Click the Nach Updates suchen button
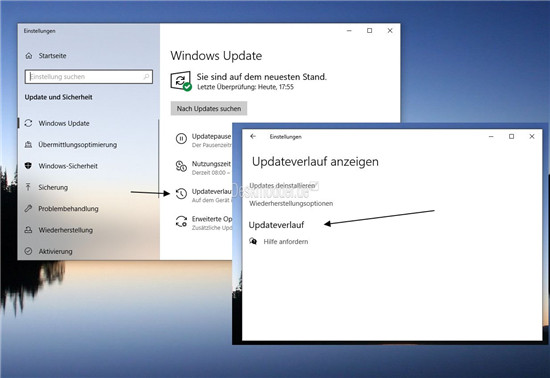 209,109
